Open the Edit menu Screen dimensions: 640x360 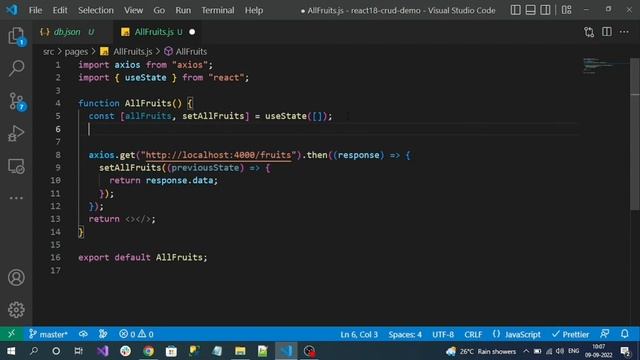tap(60, 10)
